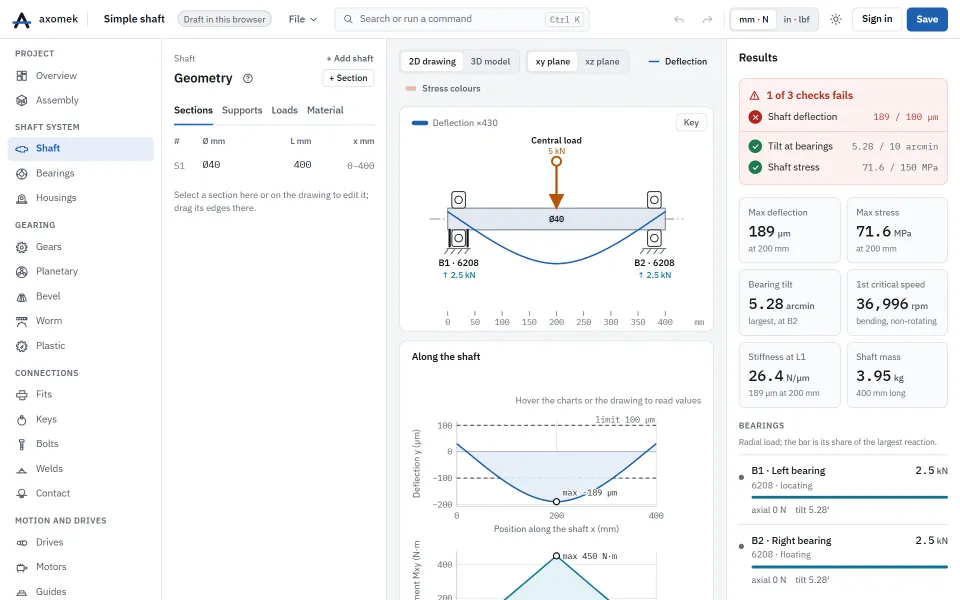960x600 pixels.
Task: Click the Save button
Action: click(927, 20)
